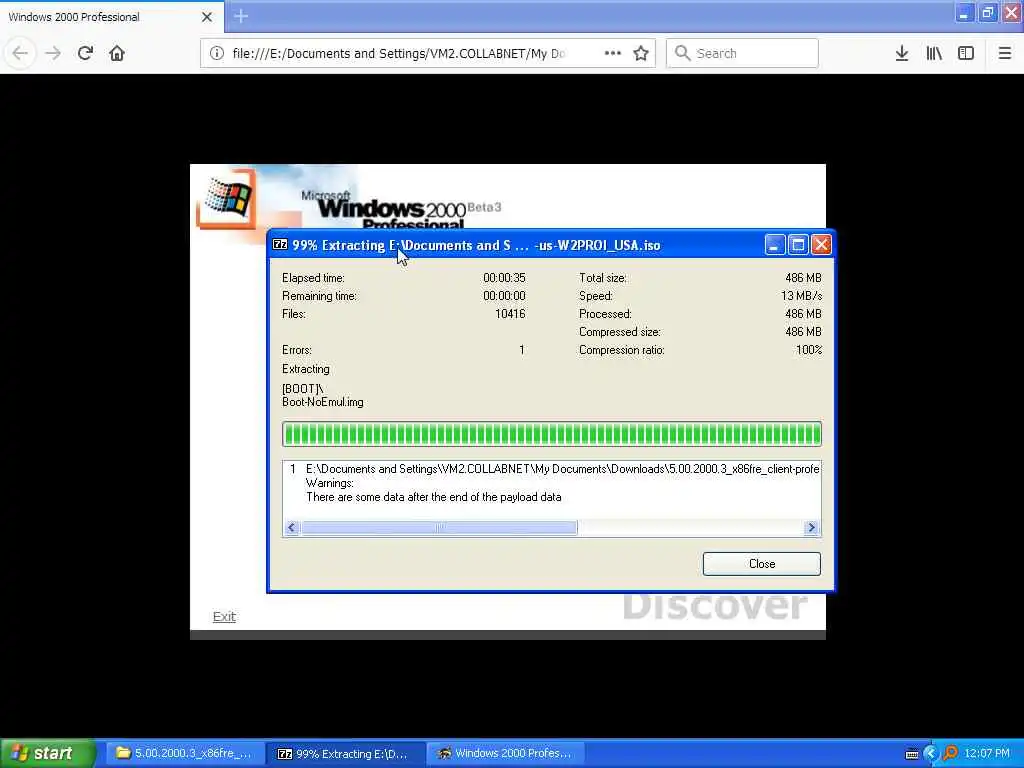Click the Elapsed time value 00:00:35
The width and height of the screenshot is (1024, 768).
tap(504, 278)
